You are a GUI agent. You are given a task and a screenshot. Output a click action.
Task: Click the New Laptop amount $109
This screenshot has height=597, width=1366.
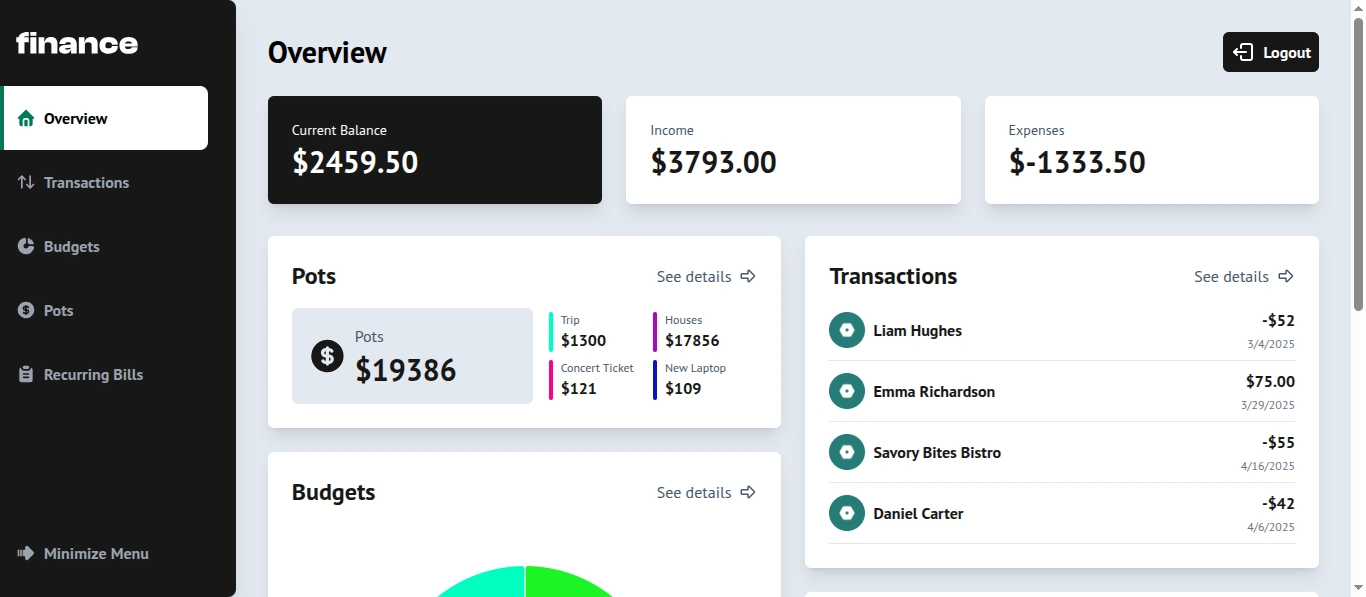(x=683, y=388)
